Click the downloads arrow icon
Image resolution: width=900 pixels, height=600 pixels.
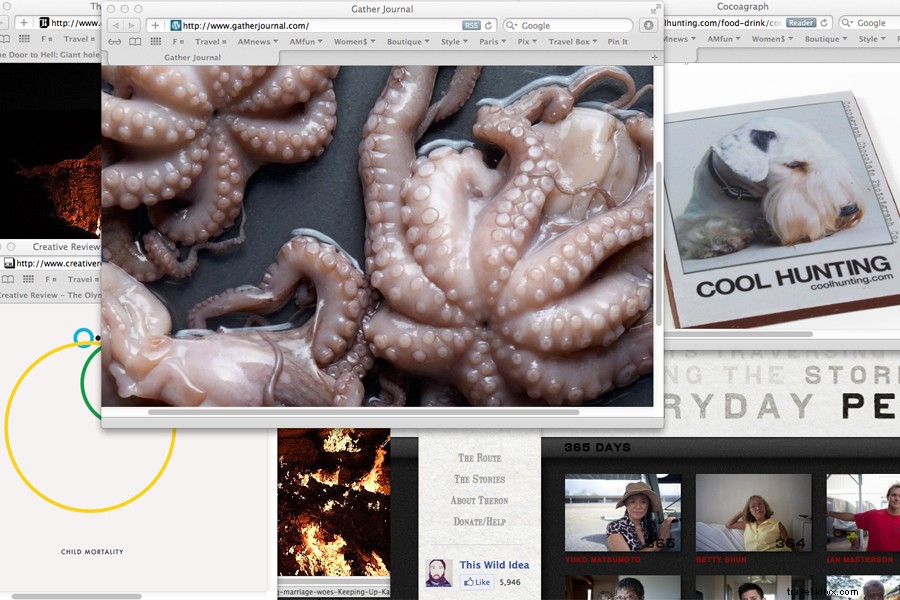click(x=647, y=25)
